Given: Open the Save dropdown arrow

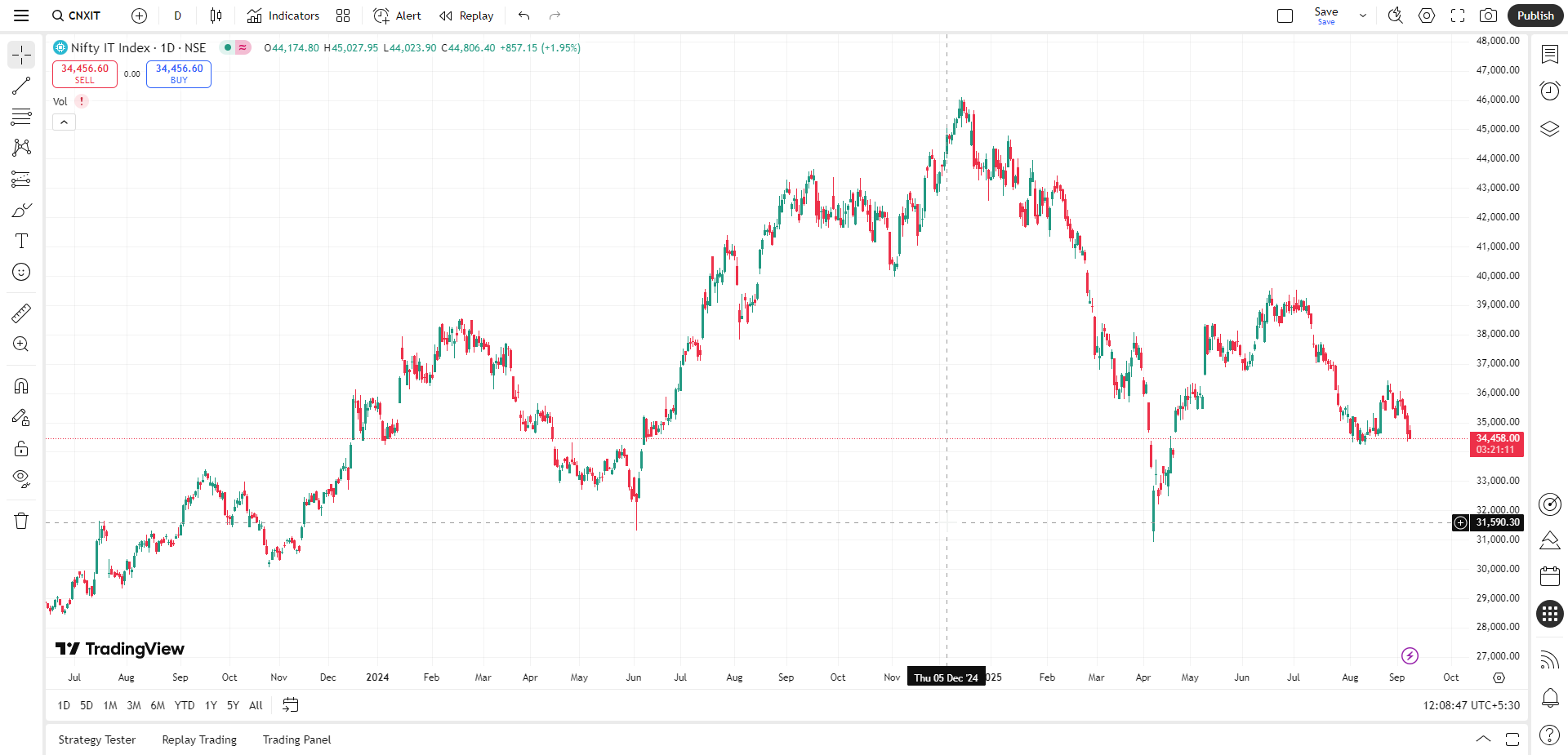Looking at the screenshot, I should (x=1362, y=16).
